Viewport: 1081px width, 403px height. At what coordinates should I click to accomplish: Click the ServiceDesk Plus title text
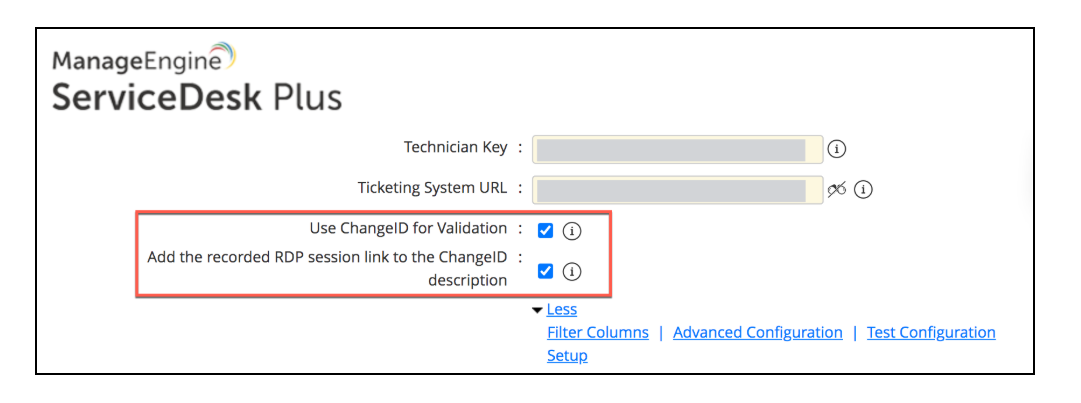point(197,98)
